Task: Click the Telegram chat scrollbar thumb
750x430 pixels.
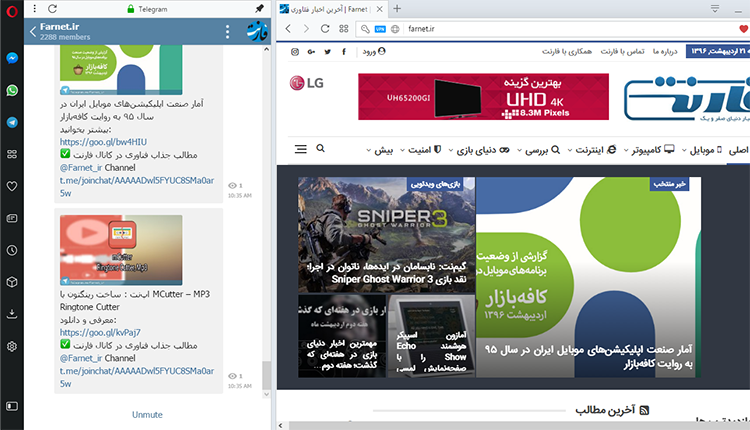Action: (266, 375)
